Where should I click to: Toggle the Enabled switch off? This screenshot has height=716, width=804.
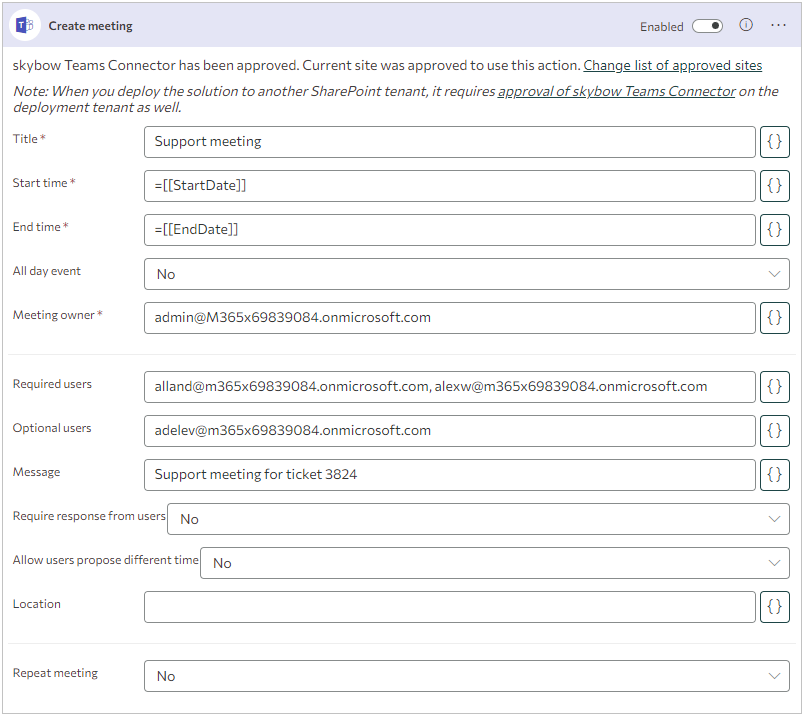pyautogui.click(x=707, y=26)
